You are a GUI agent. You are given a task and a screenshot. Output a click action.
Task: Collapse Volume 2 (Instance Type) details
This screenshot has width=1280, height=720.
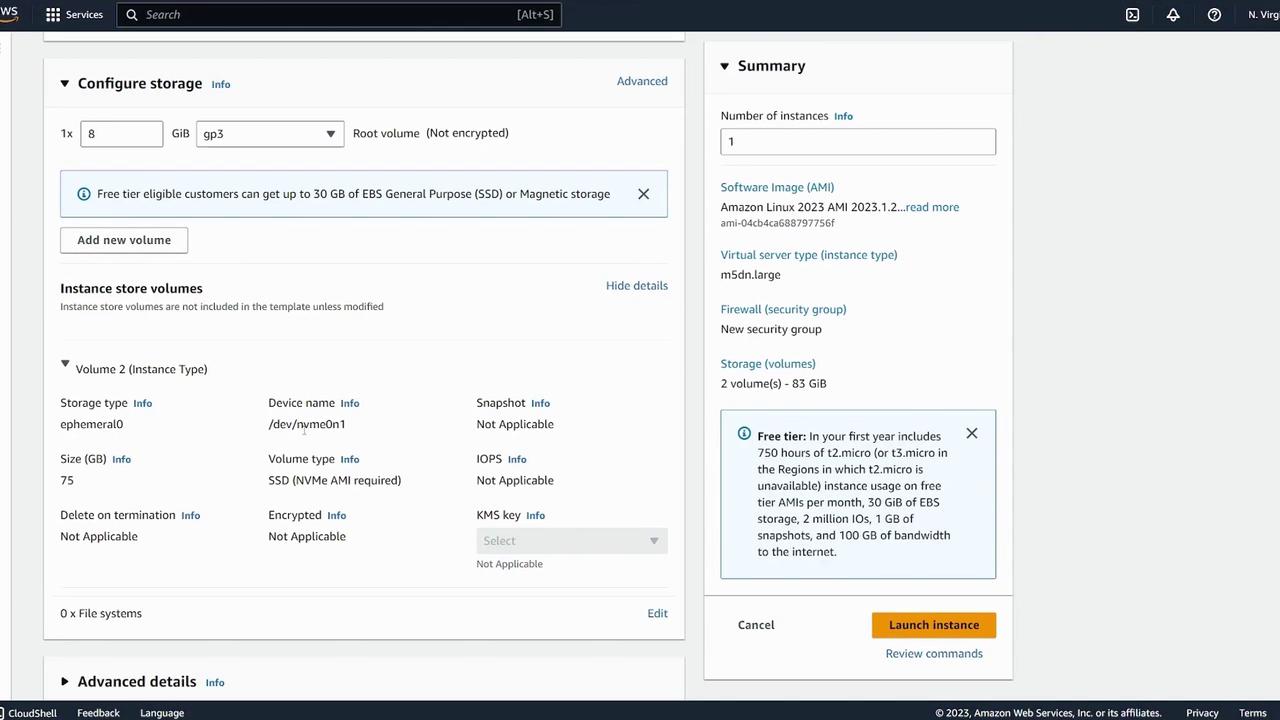65,365
